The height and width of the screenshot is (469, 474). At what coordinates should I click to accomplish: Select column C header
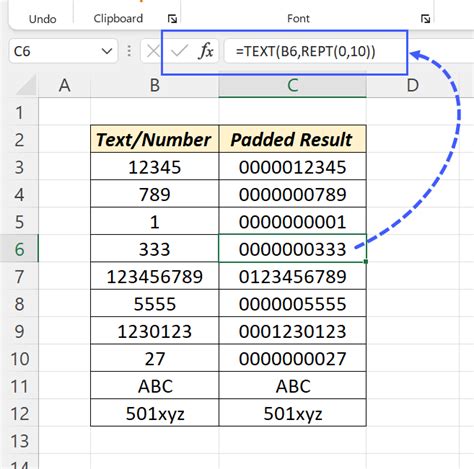(292, 86)
